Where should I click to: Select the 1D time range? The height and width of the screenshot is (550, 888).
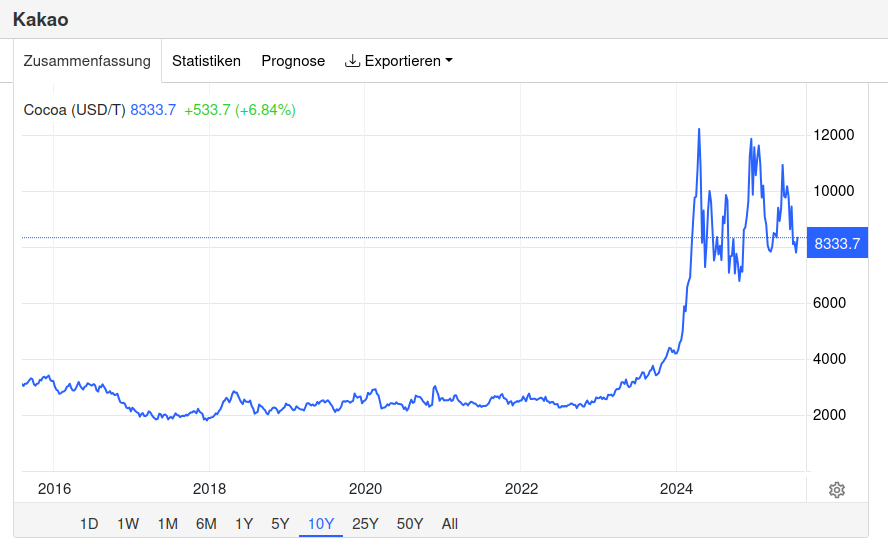89,524
